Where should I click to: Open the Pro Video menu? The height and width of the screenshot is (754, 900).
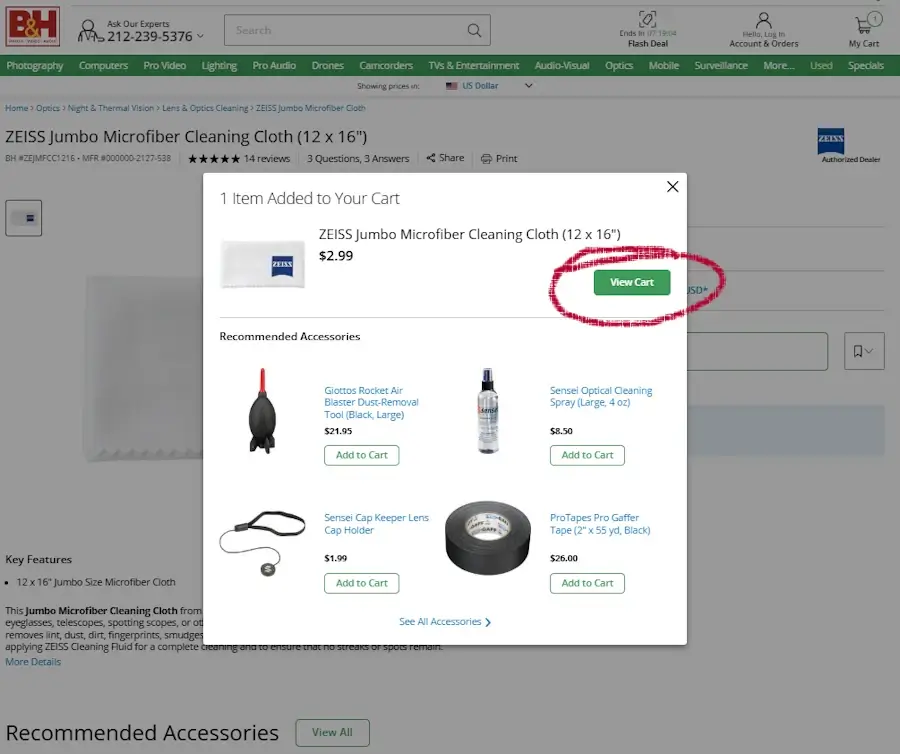click(165, 65)
